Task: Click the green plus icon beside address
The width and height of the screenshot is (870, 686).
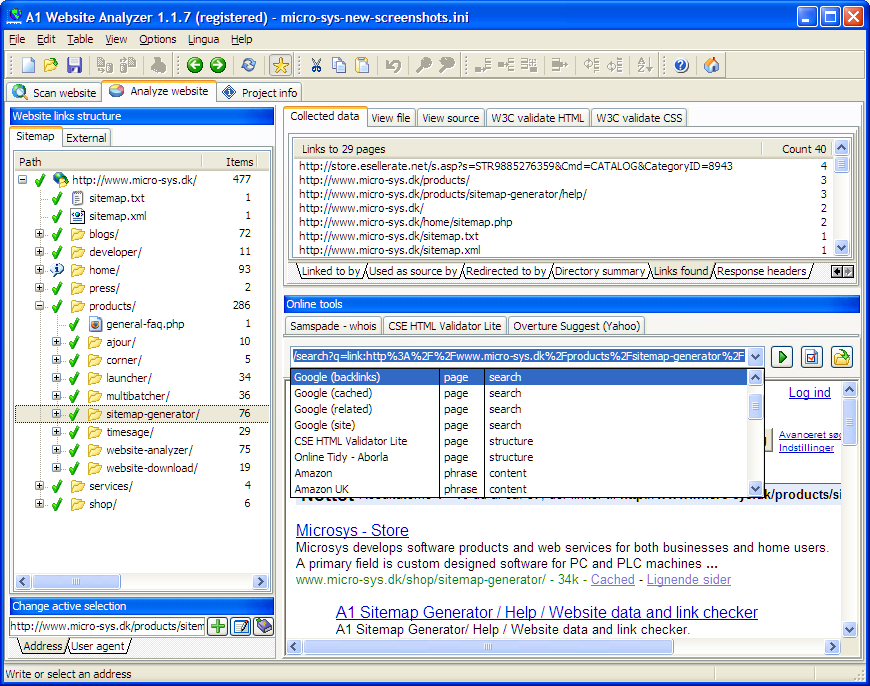Action: coord(217,627)
